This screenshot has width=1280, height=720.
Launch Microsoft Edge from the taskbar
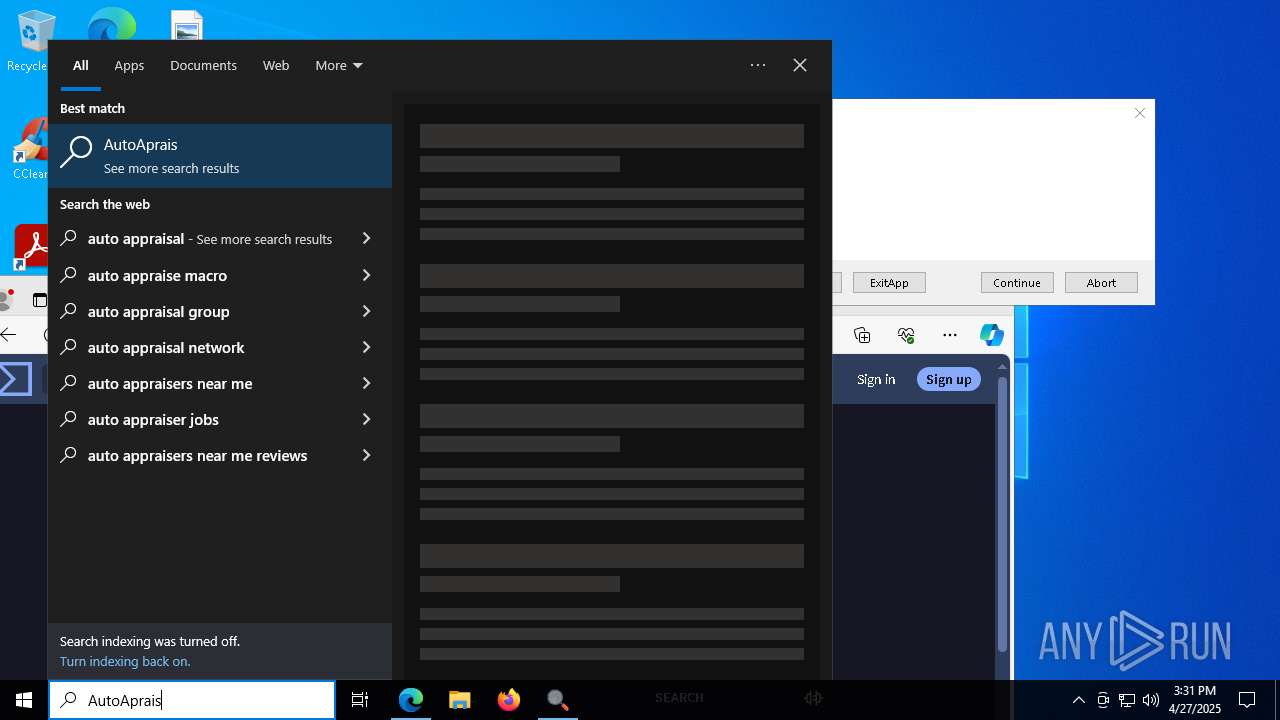(x=411, y=700)
